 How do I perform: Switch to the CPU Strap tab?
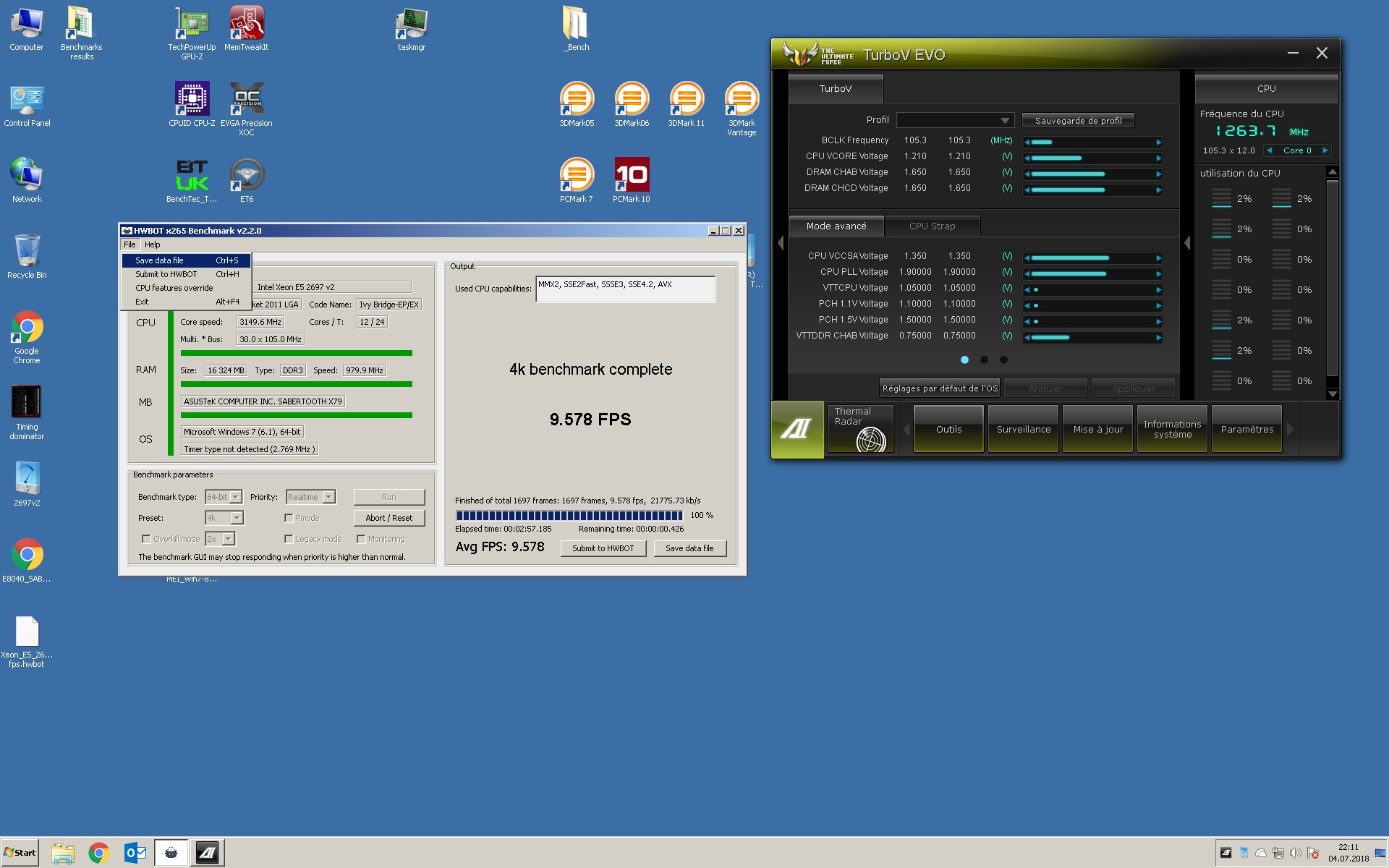933,226
